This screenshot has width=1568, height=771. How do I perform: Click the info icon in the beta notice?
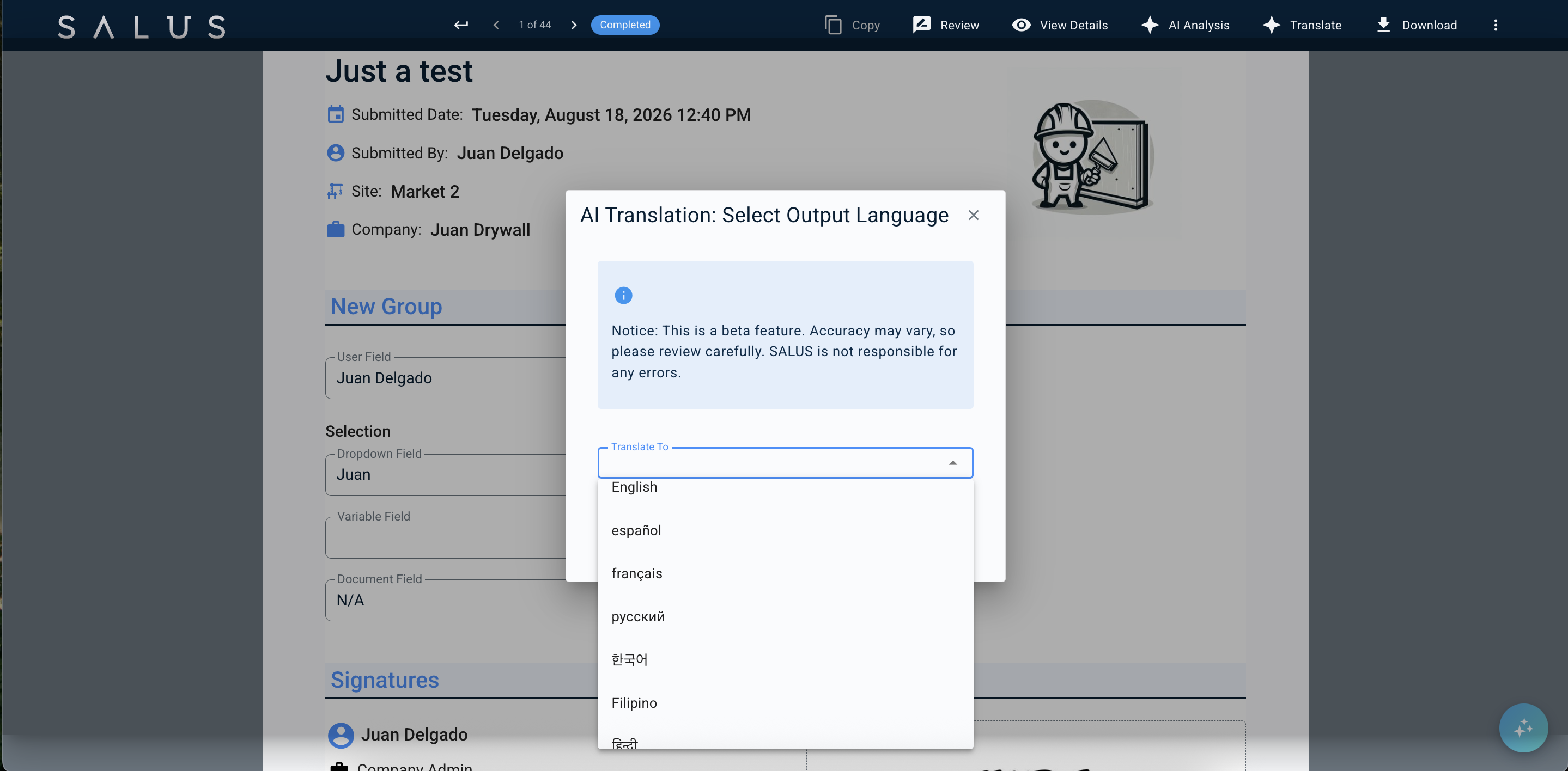(x=623, y=295)
